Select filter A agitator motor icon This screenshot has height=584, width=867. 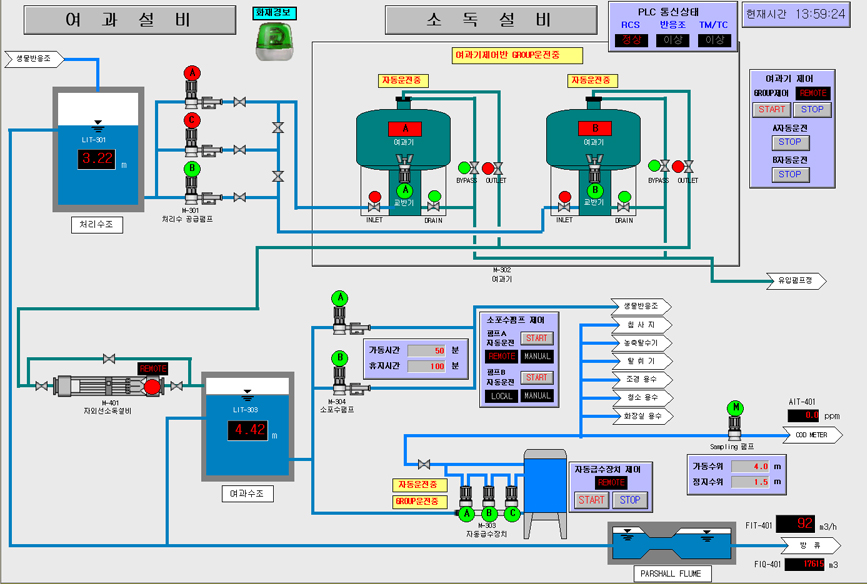(x=405, y=190)
